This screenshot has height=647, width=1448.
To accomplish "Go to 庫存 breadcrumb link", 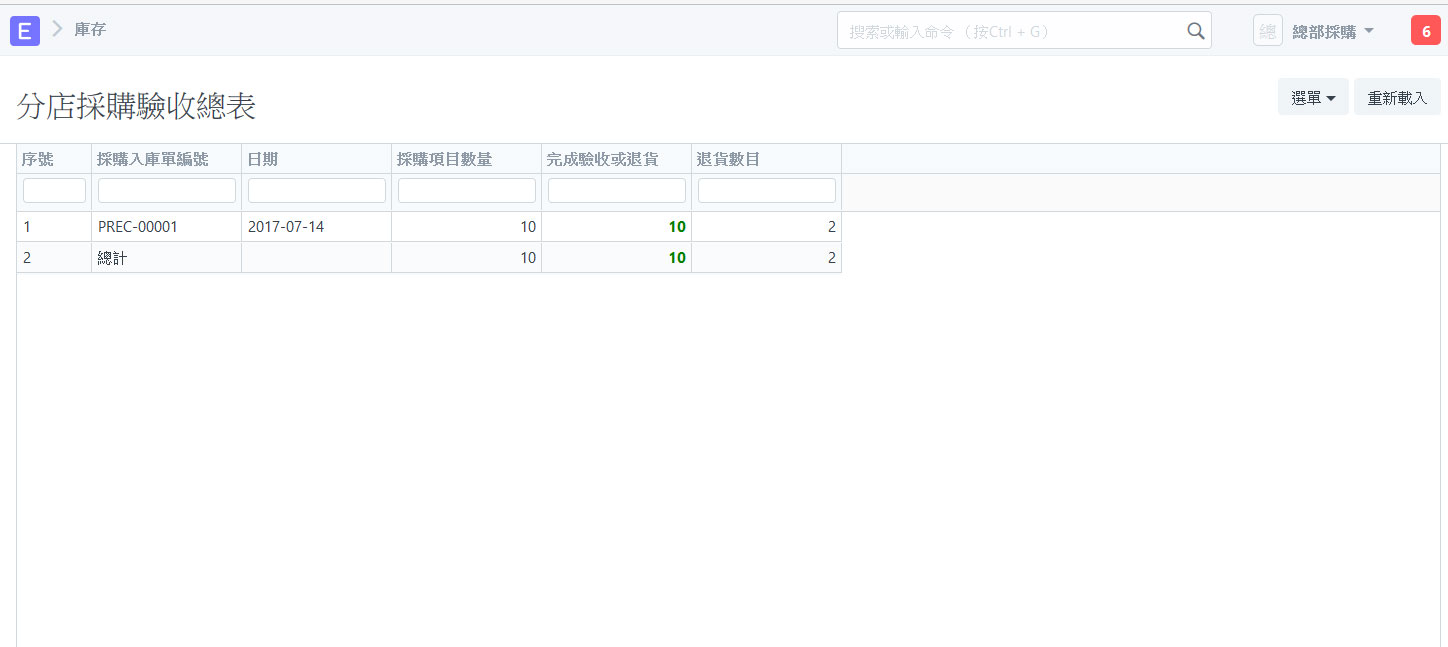I will click(90, 30).
